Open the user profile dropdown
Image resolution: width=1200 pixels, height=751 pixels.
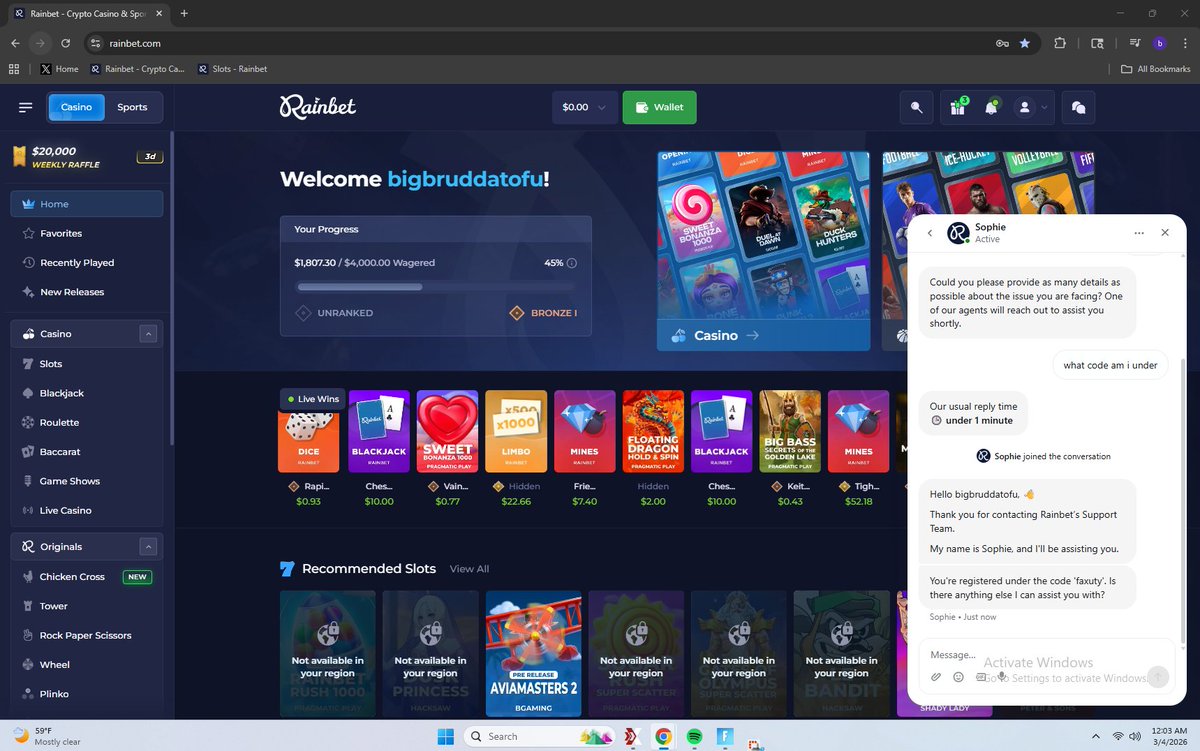click(1032, 108)
